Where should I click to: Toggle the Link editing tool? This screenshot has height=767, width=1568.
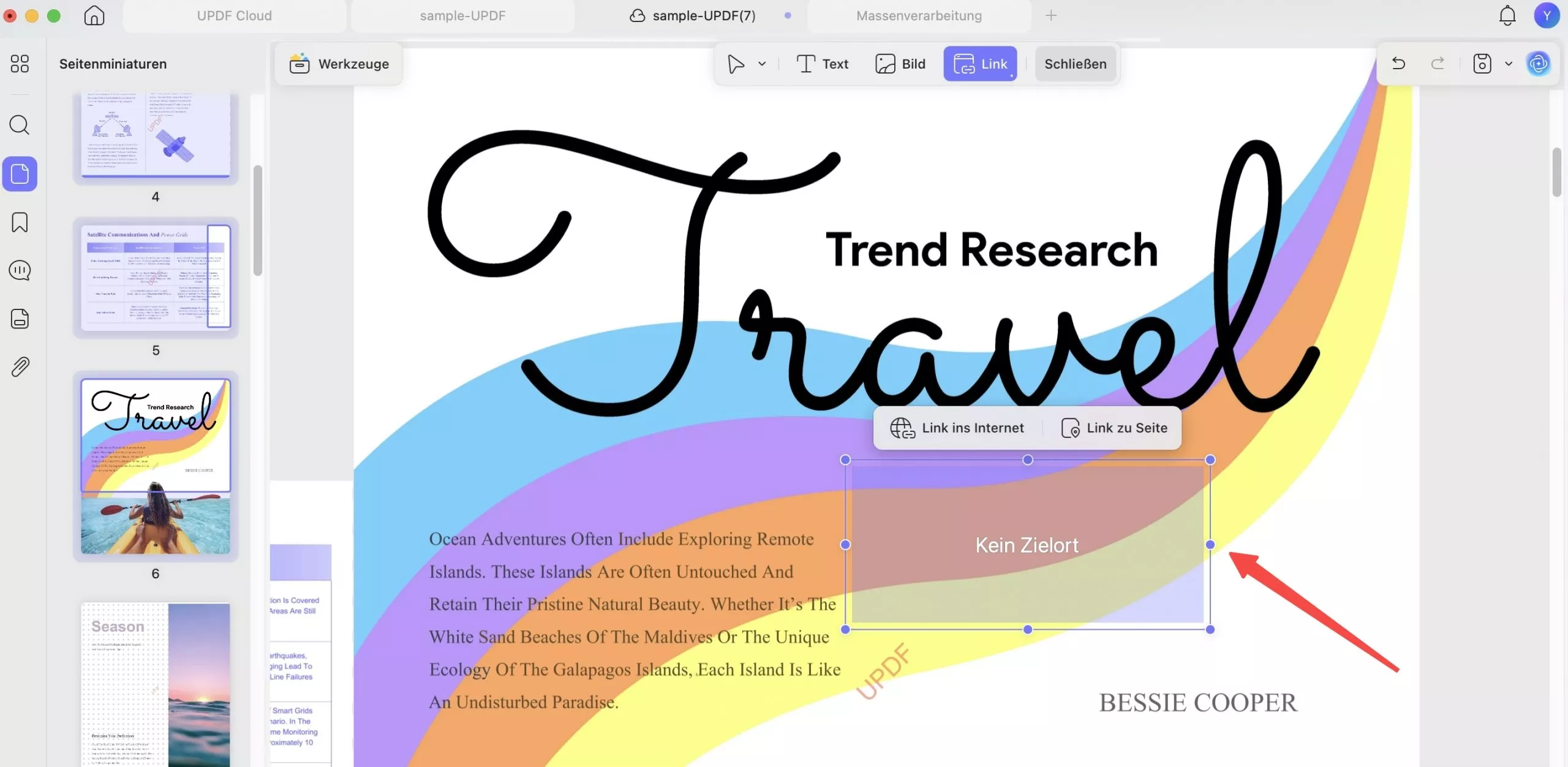(980, 64)
